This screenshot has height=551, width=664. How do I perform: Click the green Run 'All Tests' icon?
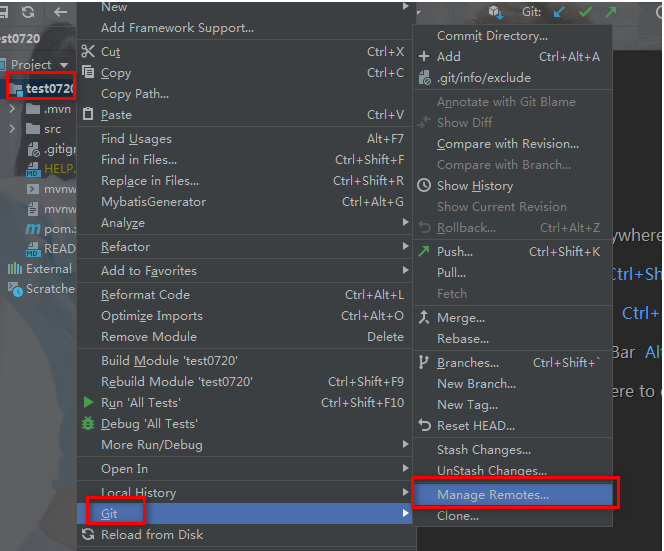pos(88,403)
